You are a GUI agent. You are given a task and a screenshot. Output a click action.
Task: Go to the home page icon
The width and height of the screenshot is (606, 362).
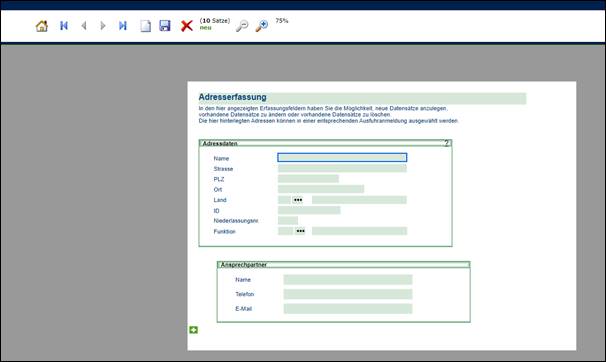(x=42, y=26)
